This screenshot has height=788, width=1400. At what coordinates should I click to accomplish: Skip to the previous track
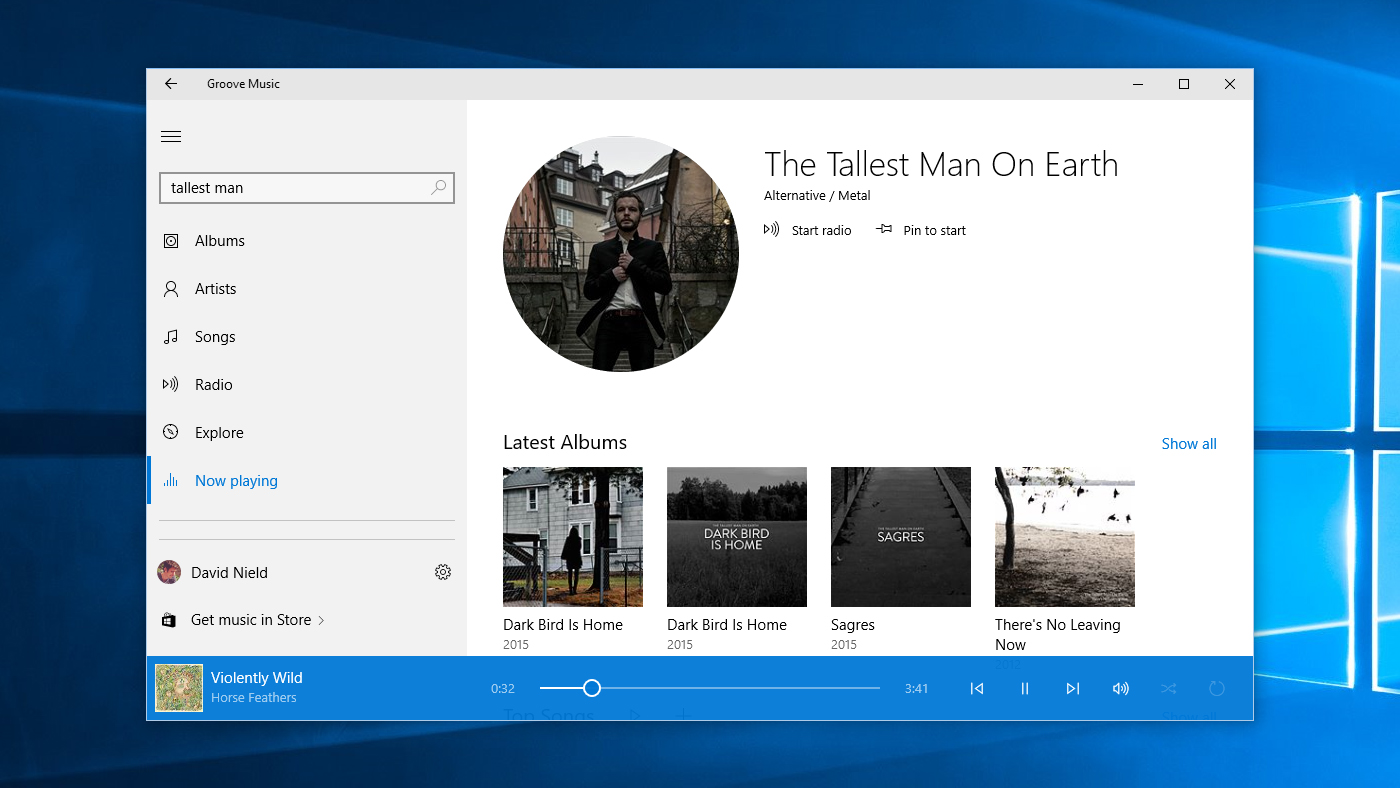(977, 688)
